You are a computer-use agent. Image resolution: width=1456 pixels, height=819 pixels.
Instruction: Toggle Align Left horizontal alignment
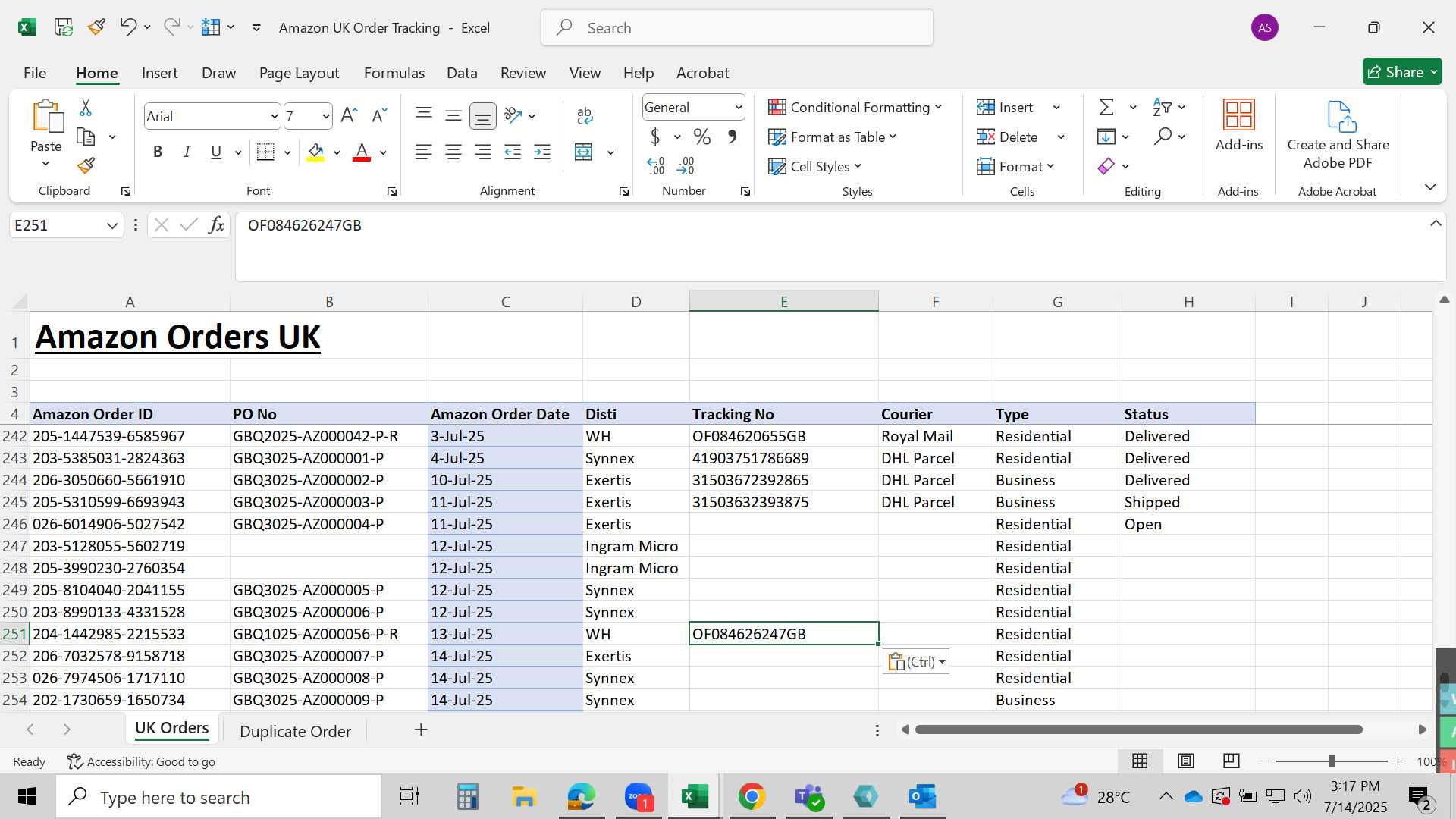click(424, 152)
